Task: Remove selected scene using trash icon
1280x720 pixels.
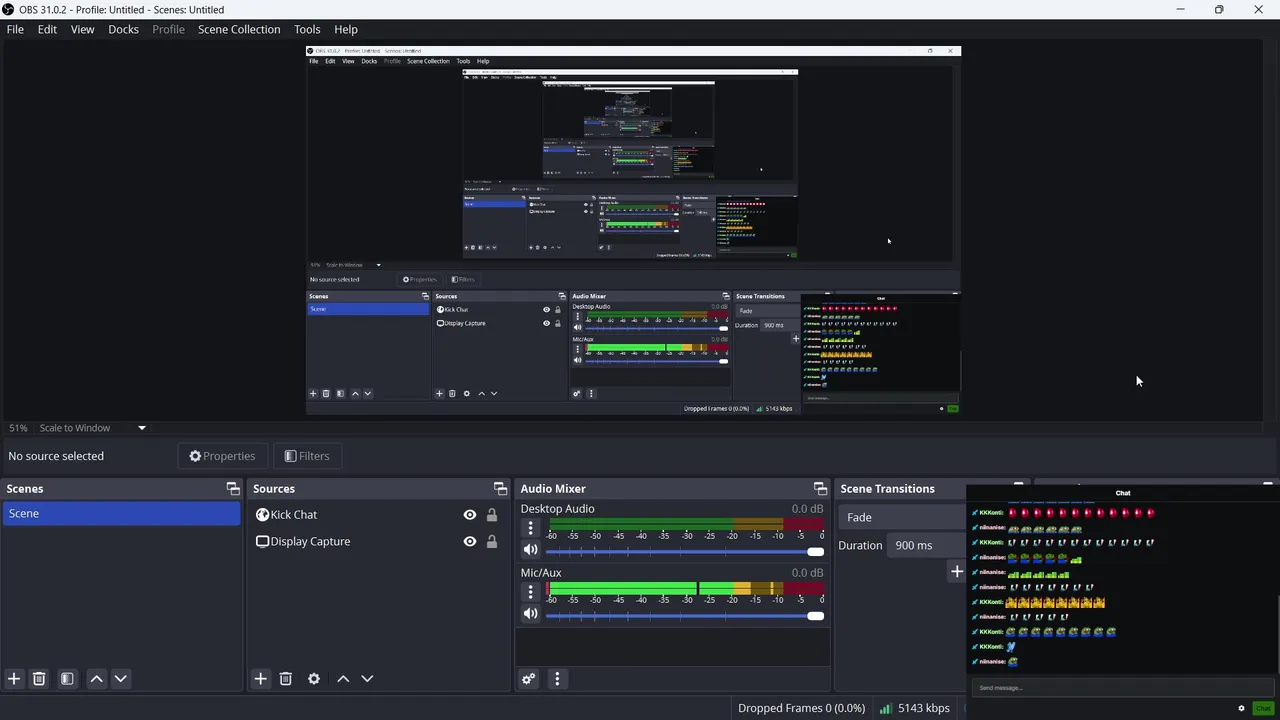Action: click(39, 678)
